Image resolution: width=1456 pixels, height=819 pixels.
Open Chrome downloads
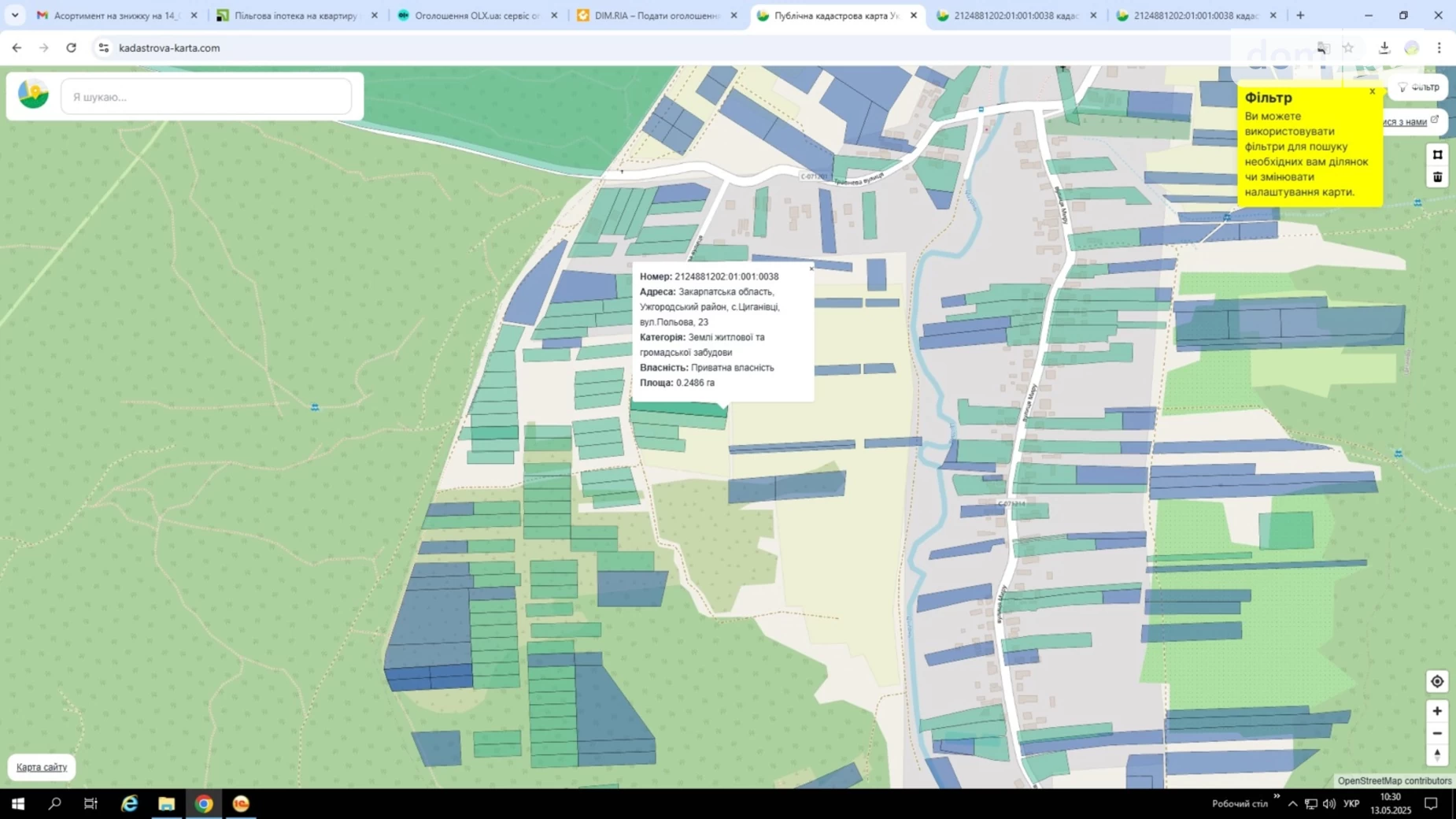pos(1384,48)
